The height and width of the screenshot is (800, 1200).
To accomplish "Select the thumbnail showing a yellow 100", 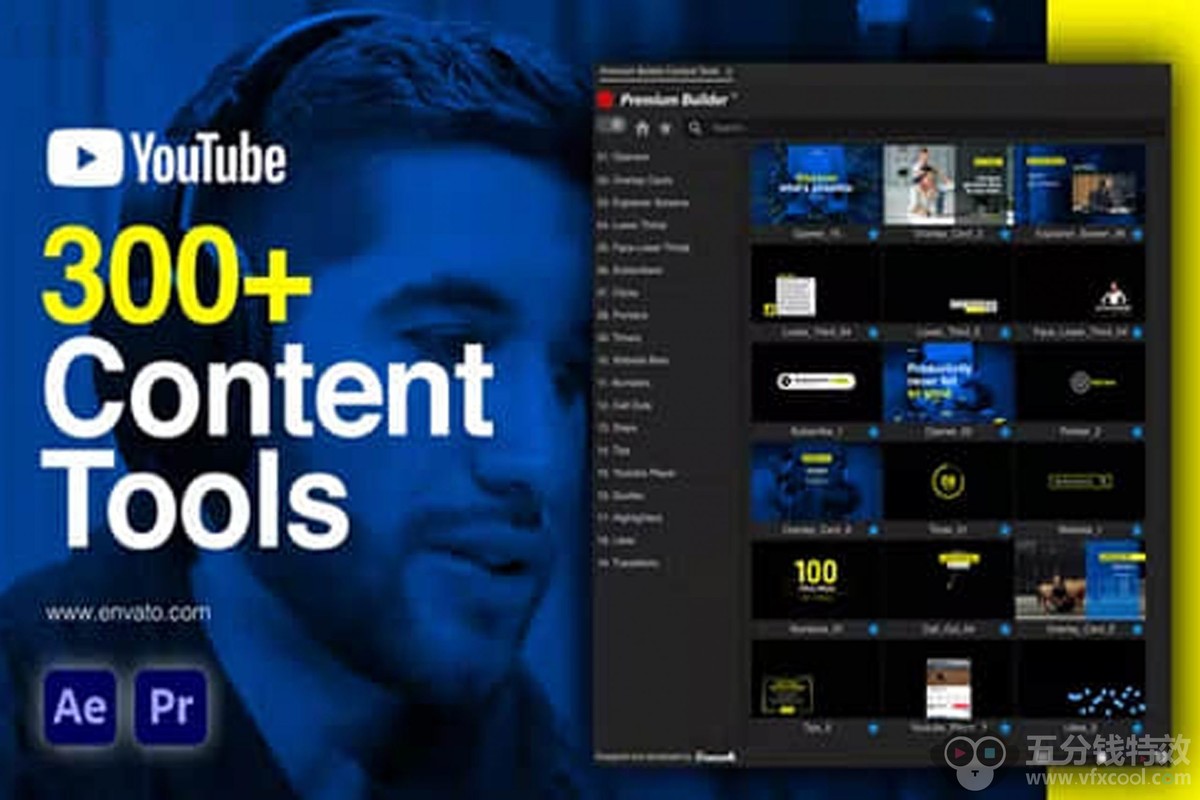I will pos(816,580).
